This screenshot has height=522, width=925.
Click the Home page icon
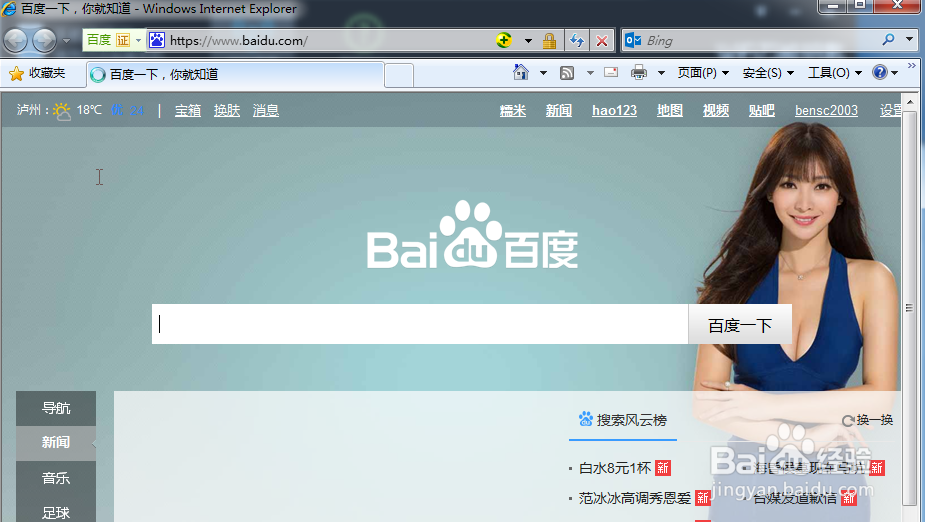click(521, 73)
